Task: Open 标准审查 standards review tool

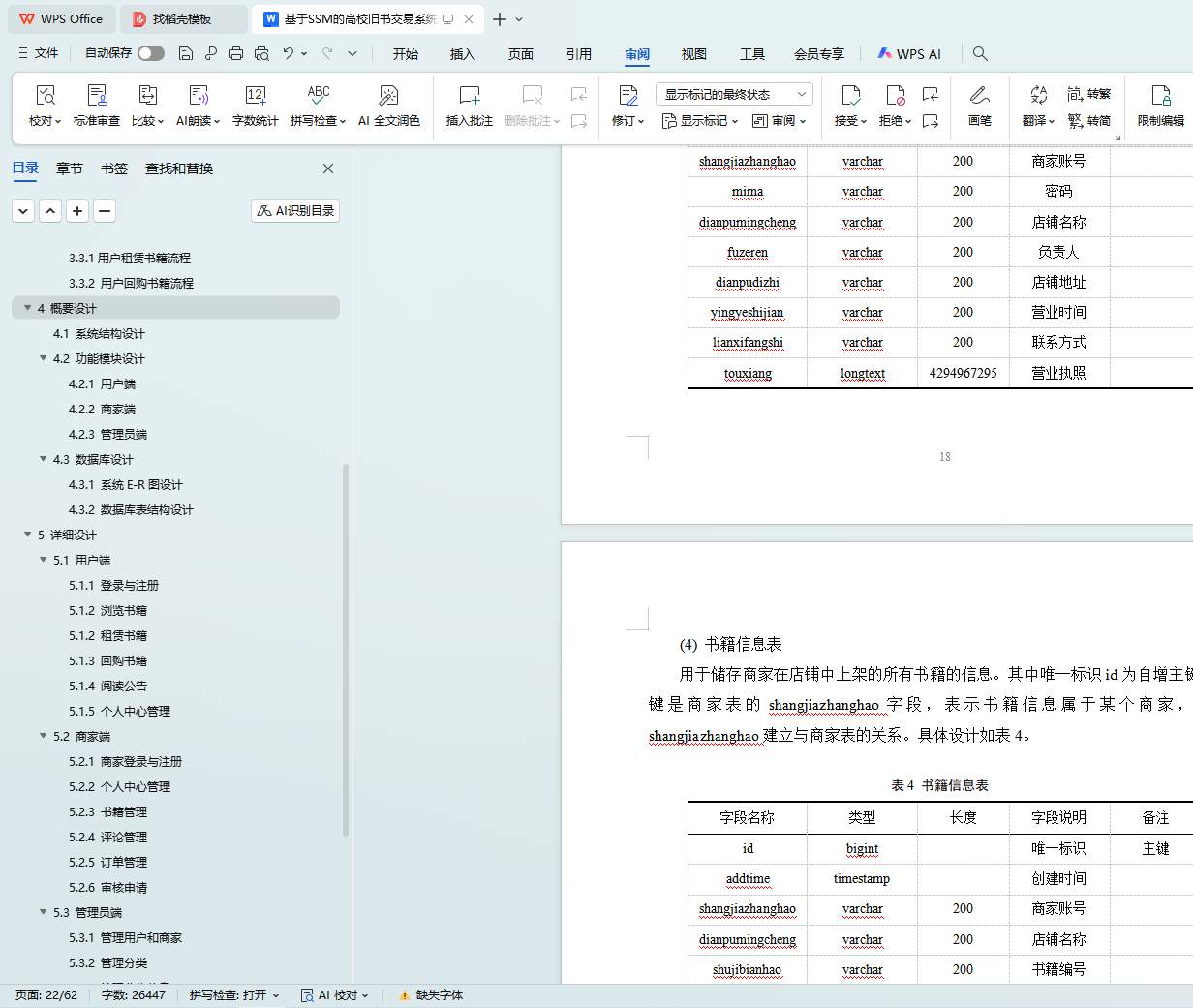Action: point(97,105)
